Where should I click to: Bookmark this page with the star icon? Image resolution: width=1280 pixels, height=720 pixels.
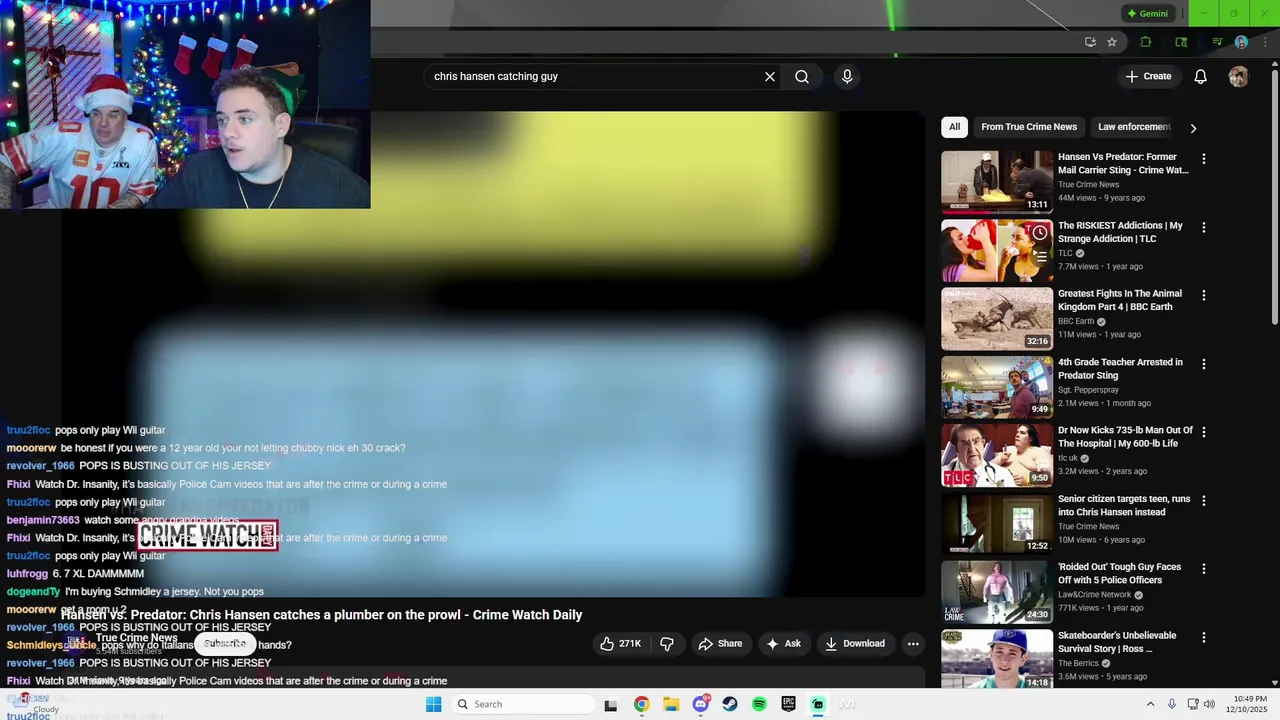(1112, 42)
